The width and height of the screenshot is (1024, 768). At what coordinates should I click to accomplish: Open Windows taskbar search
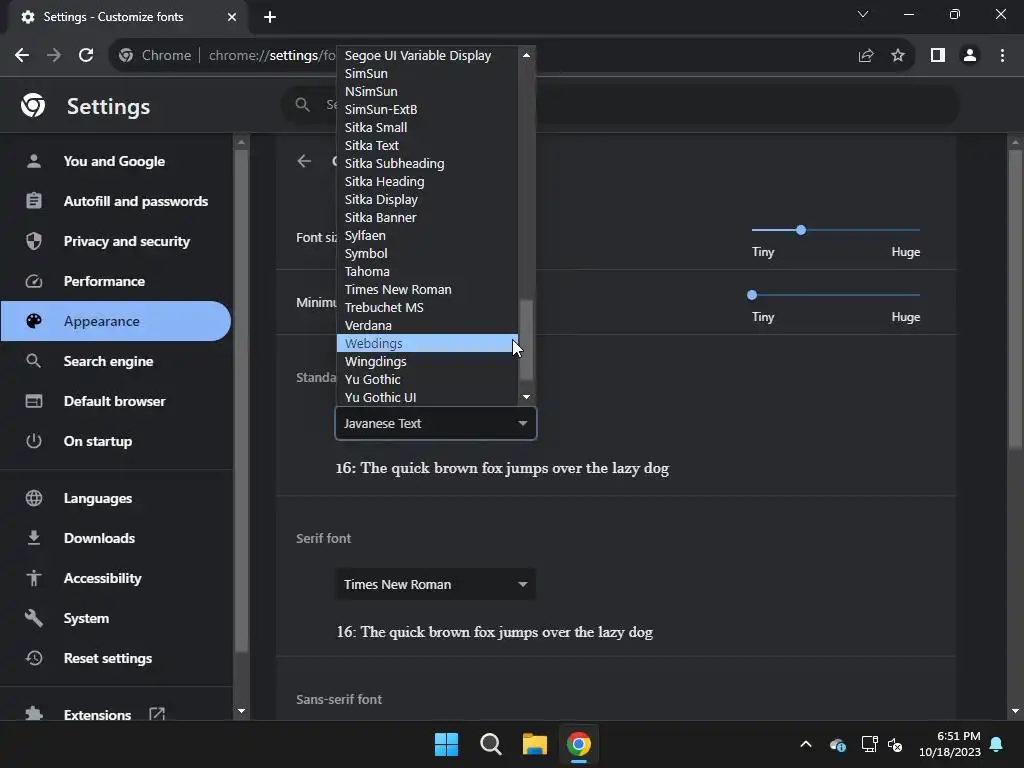pyautogui.click(x=490, y=744)
